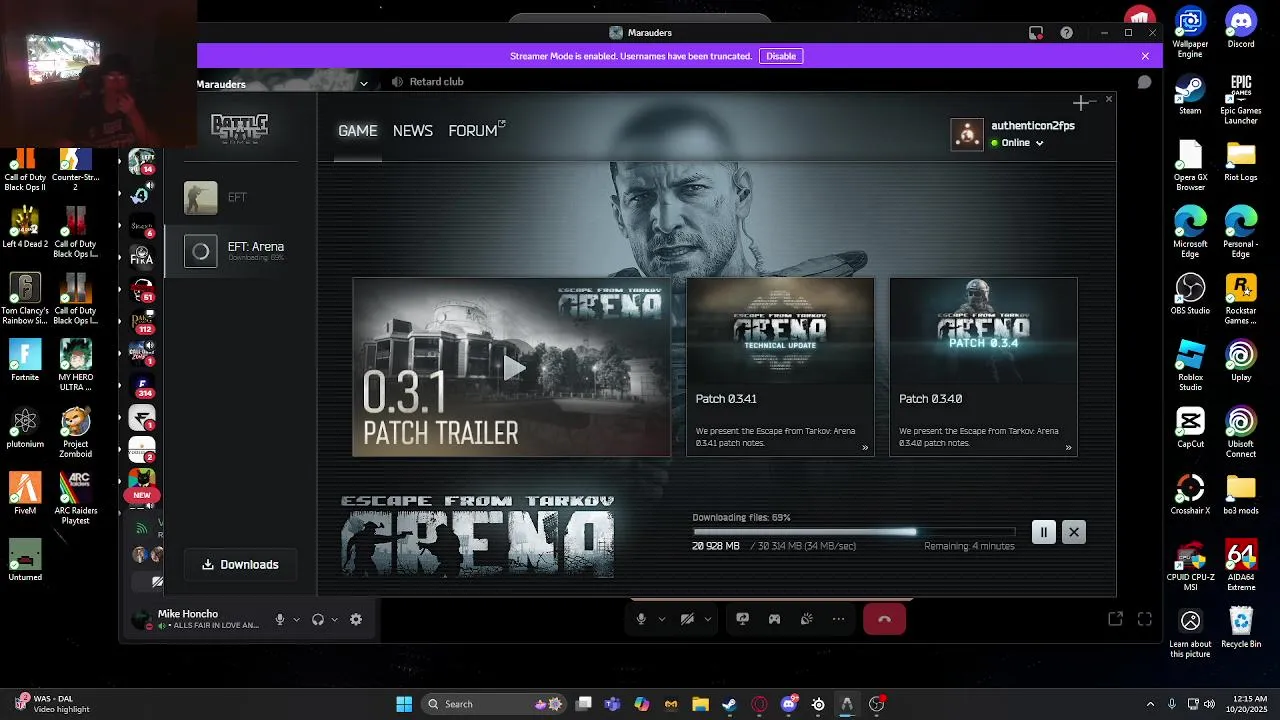This screenshot has width=1280, height=720.
Task: Open the Downloads section in launcher
Action: [240, 564]
